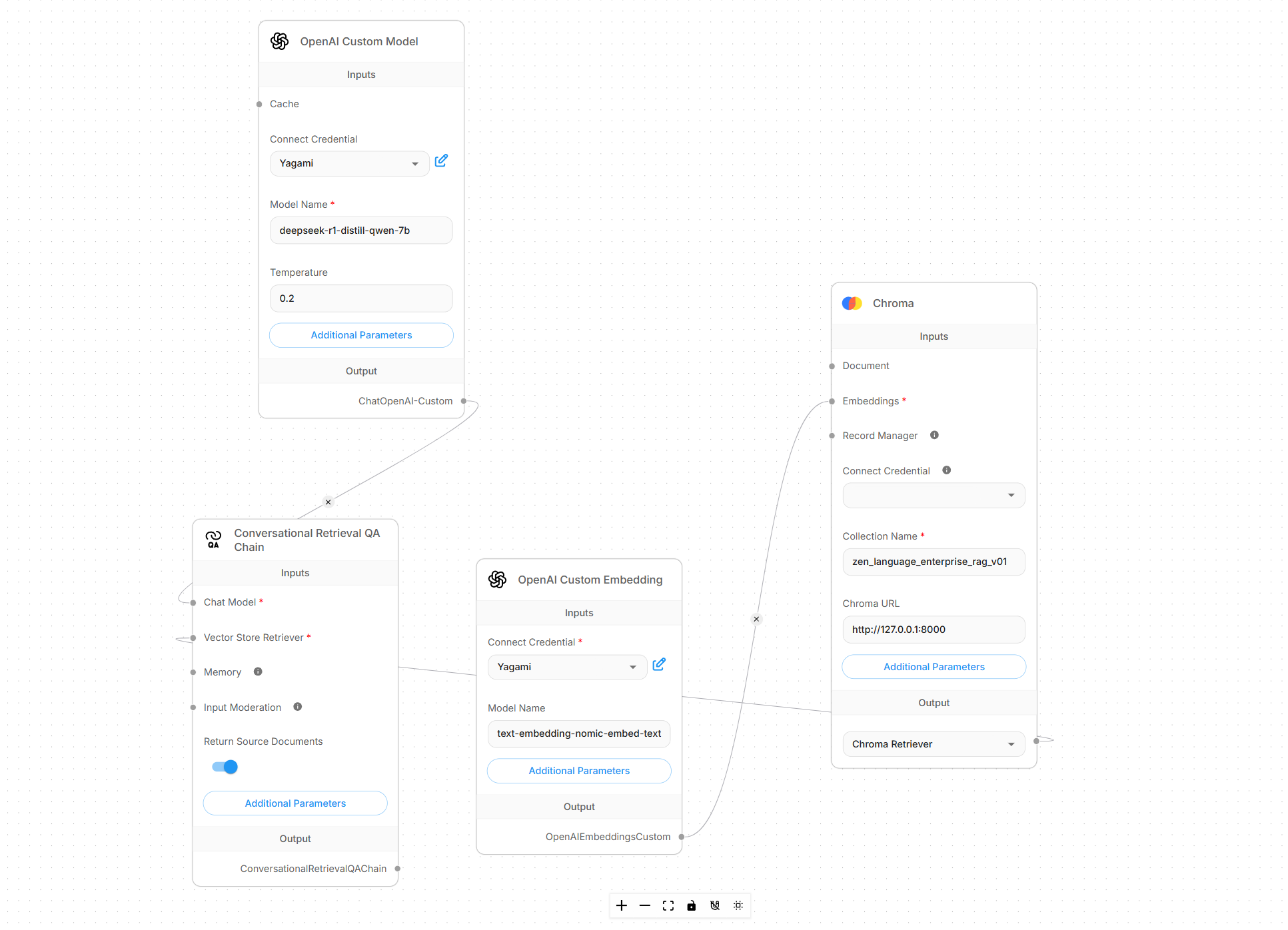Click the Conversational Retrieval QA Chain title

[307, 540]
